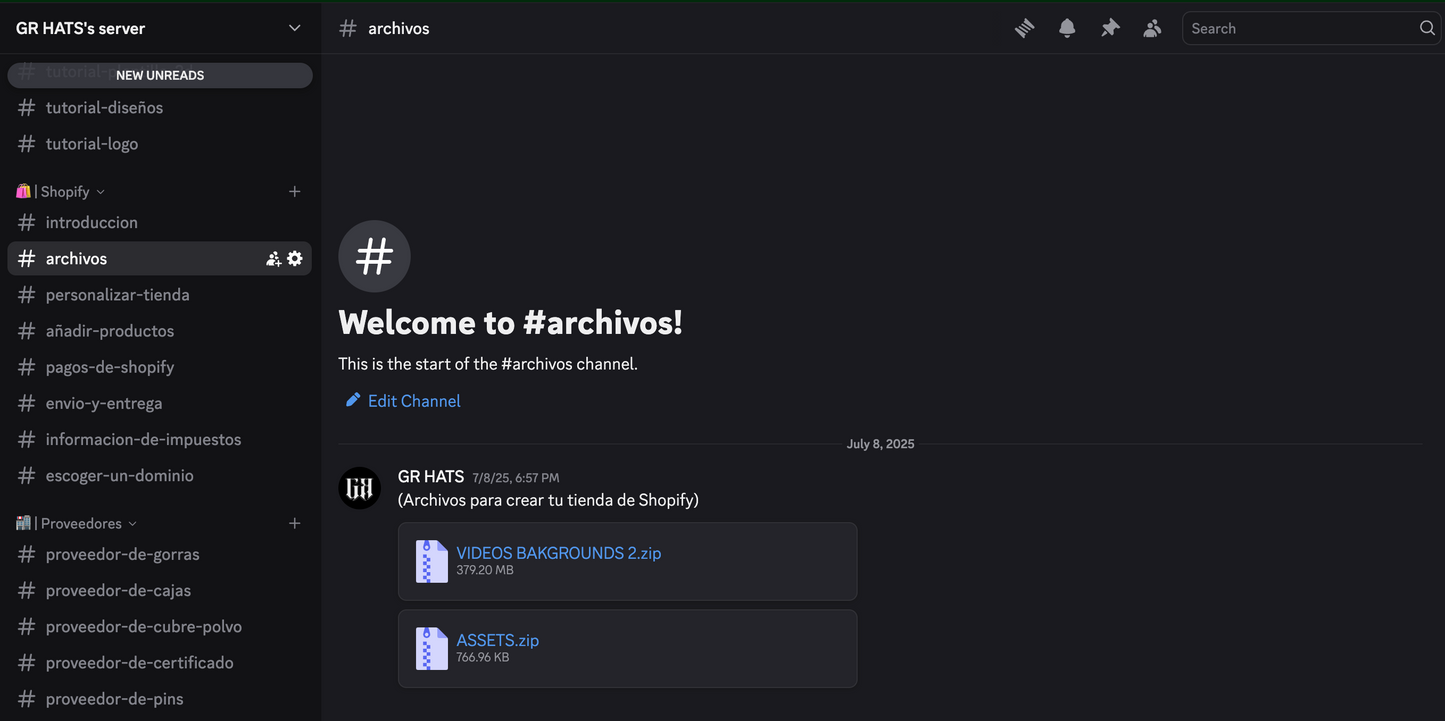Image resolution: width=1445 pixels, height=721 pixels.
Task: Download the ASSETS.zip file
Action: (497, 640)
